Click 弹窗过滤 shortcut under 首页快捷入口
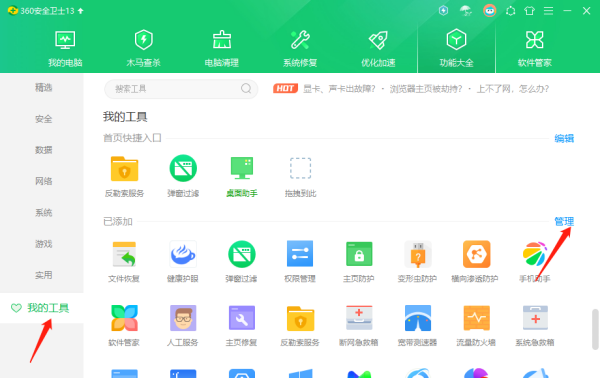The height and width of the screenshot is (378, 600). point(183,176)
